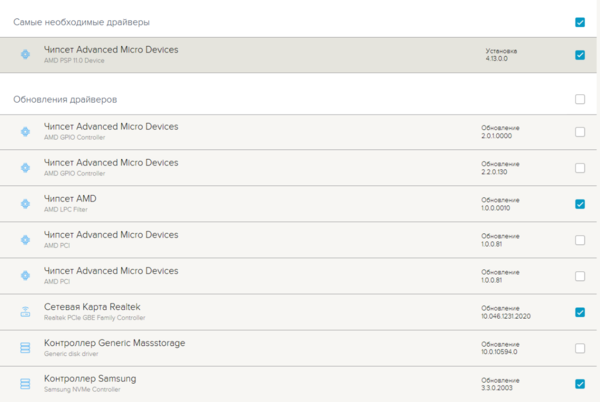Uncheck the AMD PSP 11.0 Device driver
The width and height of the screenshot is (600, 402).
point(580,55)
